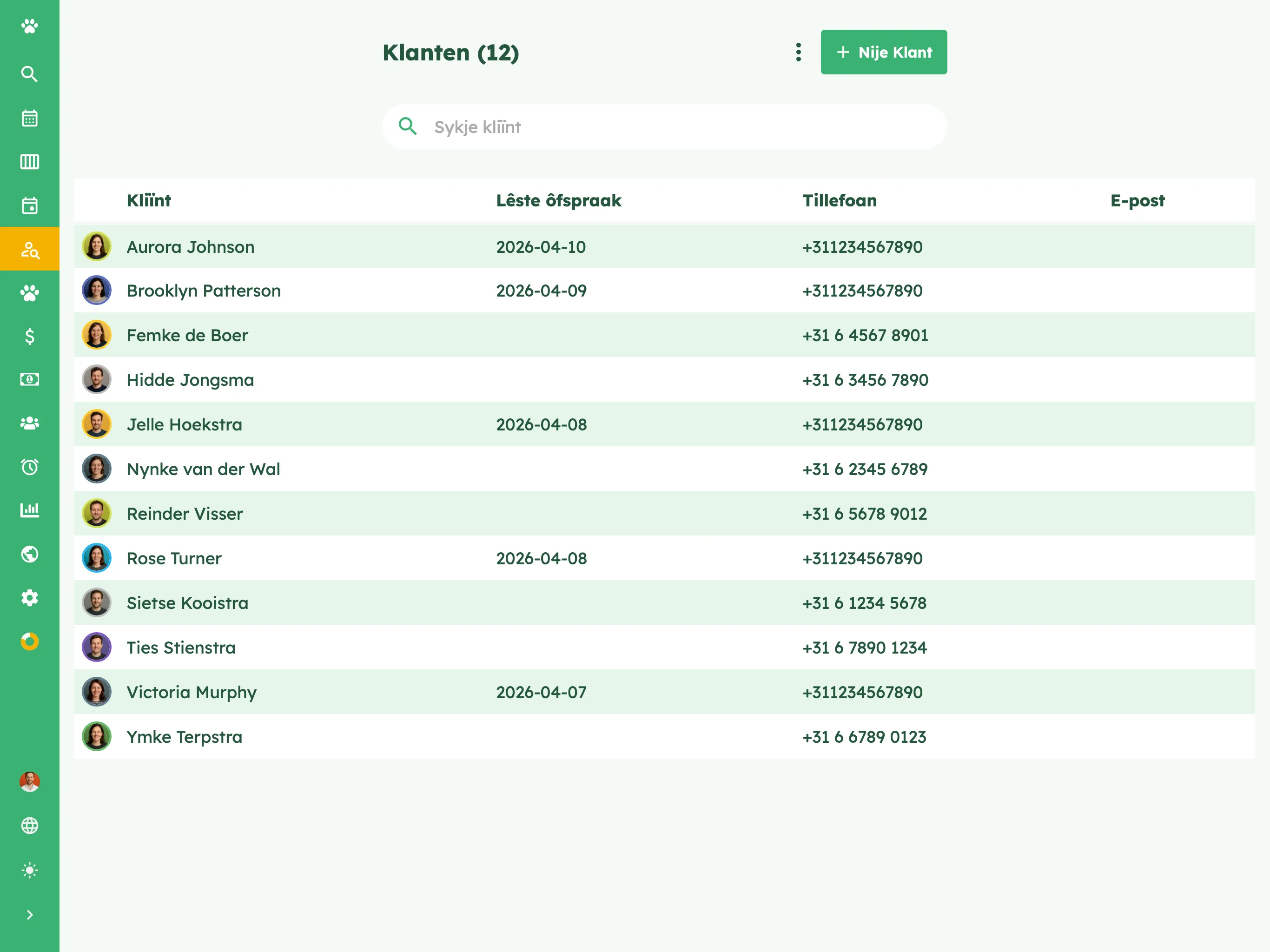Screen dimensions: 1270x952
Task: Expand the sidebar with bottom chevron
Action: [29, 915]
